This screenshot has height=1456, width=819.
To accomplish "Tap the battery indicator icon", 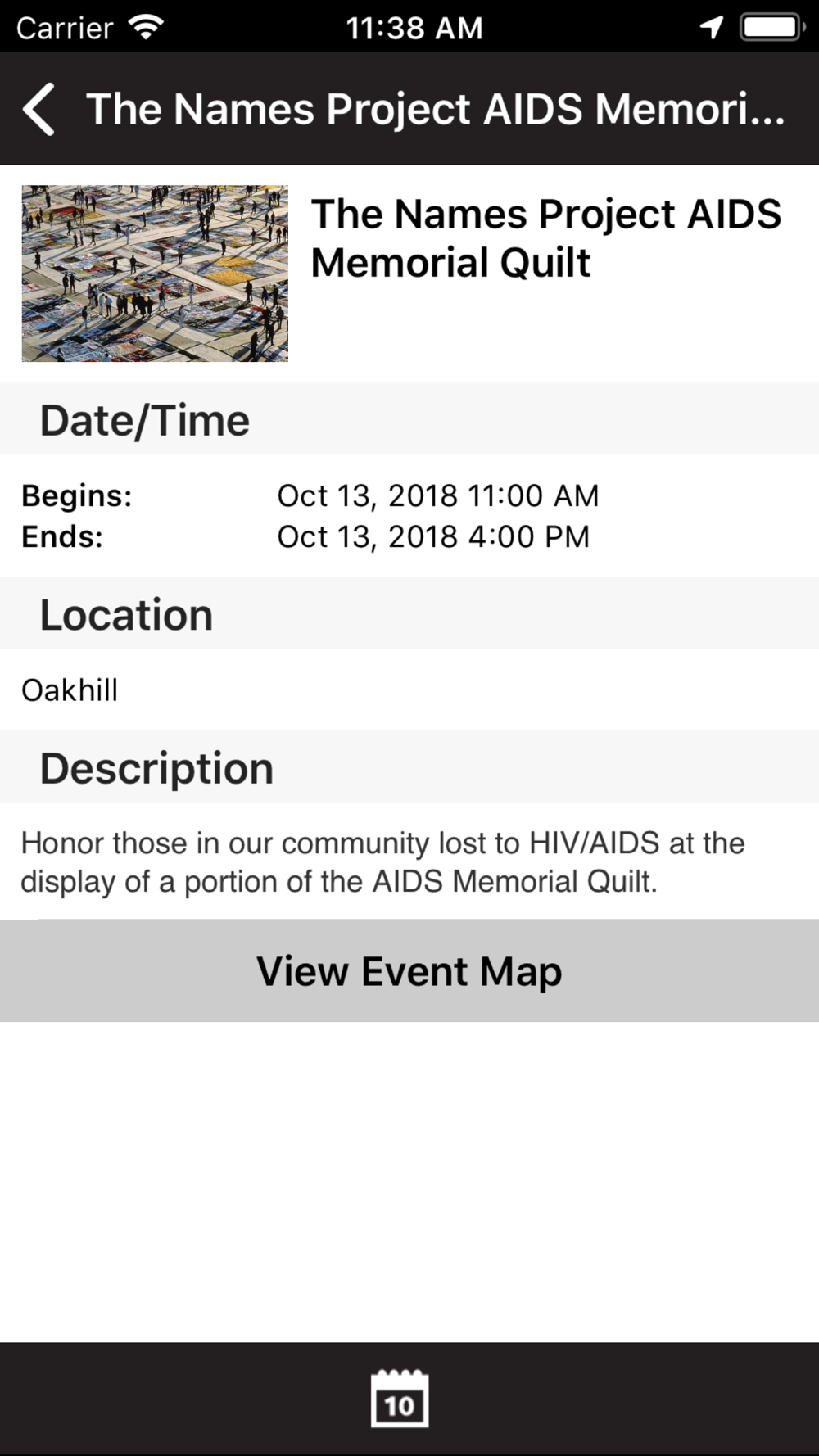I will [771, 28].
